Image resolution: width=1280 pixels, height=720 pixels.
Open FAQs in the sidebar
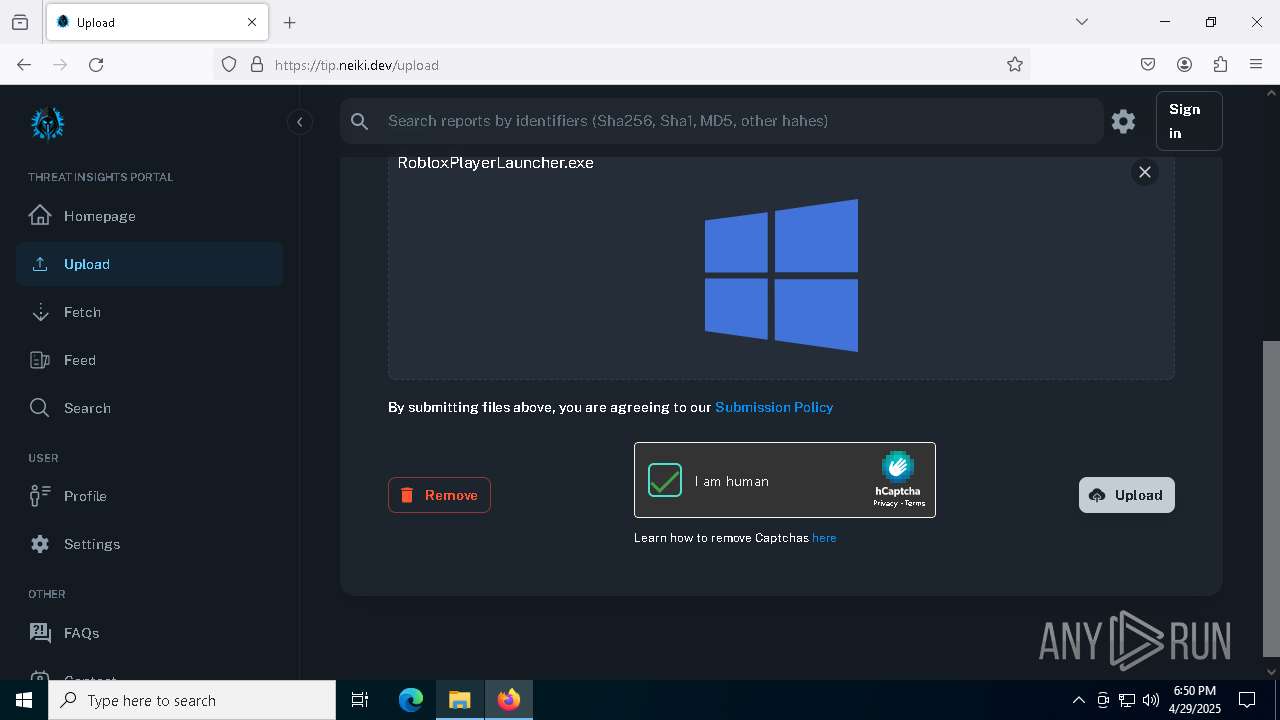coord(149,633)
